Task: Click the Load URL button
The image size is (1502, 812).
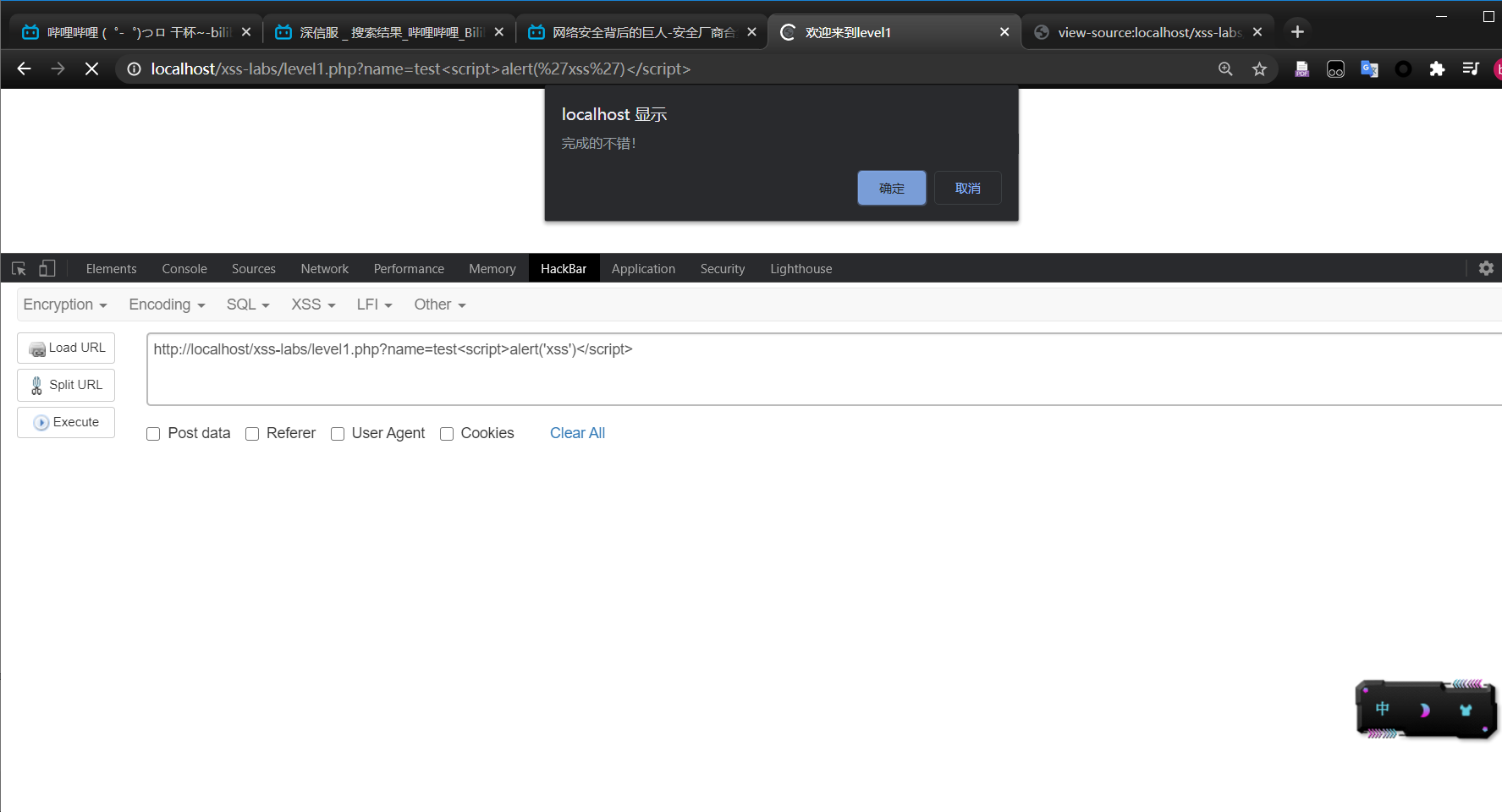Action: [66, 348]
